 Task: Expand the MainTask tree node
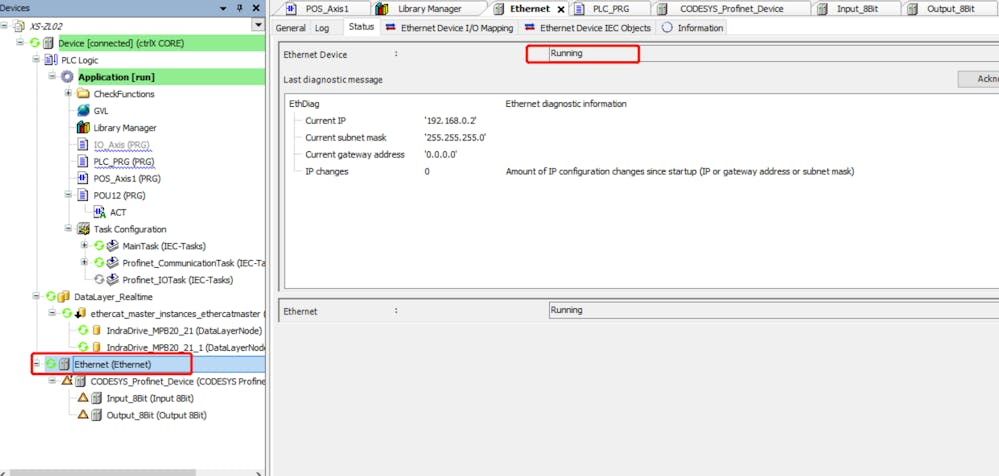coord(85,246)
